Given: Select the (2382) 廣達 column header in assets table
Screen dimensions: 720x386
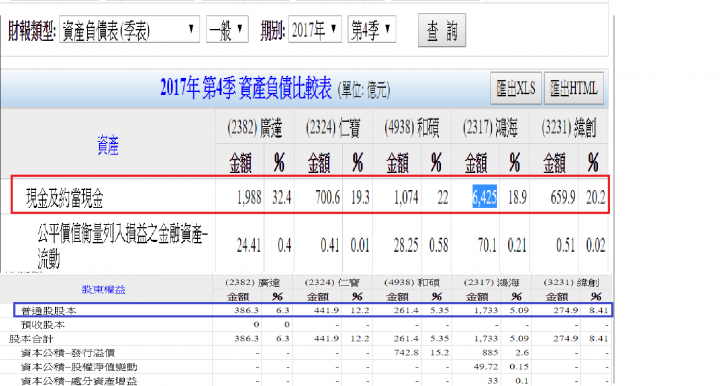Looking at the screenshot, I should click(254, 128).
